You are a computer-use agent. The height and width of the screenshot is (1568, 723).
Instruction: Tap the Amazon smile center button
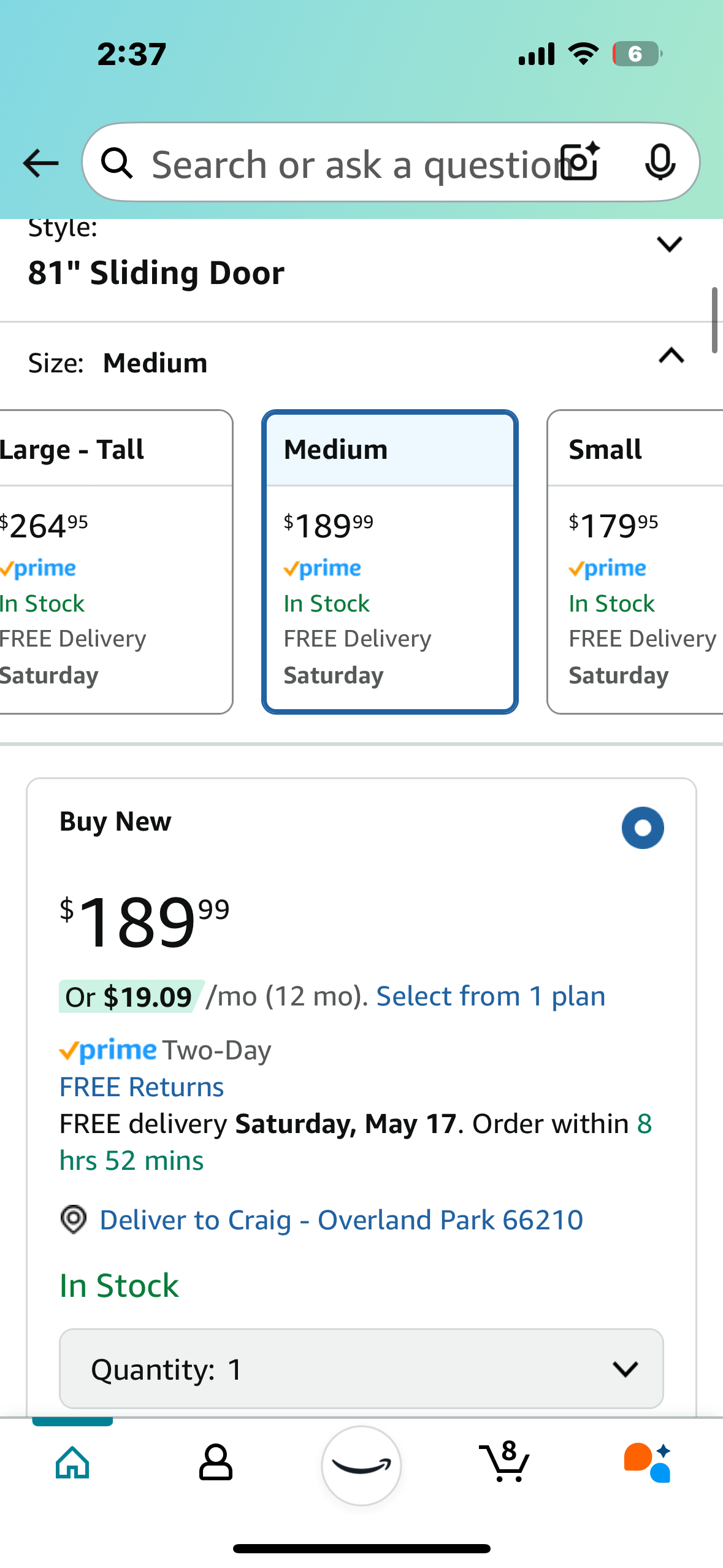361,1465
